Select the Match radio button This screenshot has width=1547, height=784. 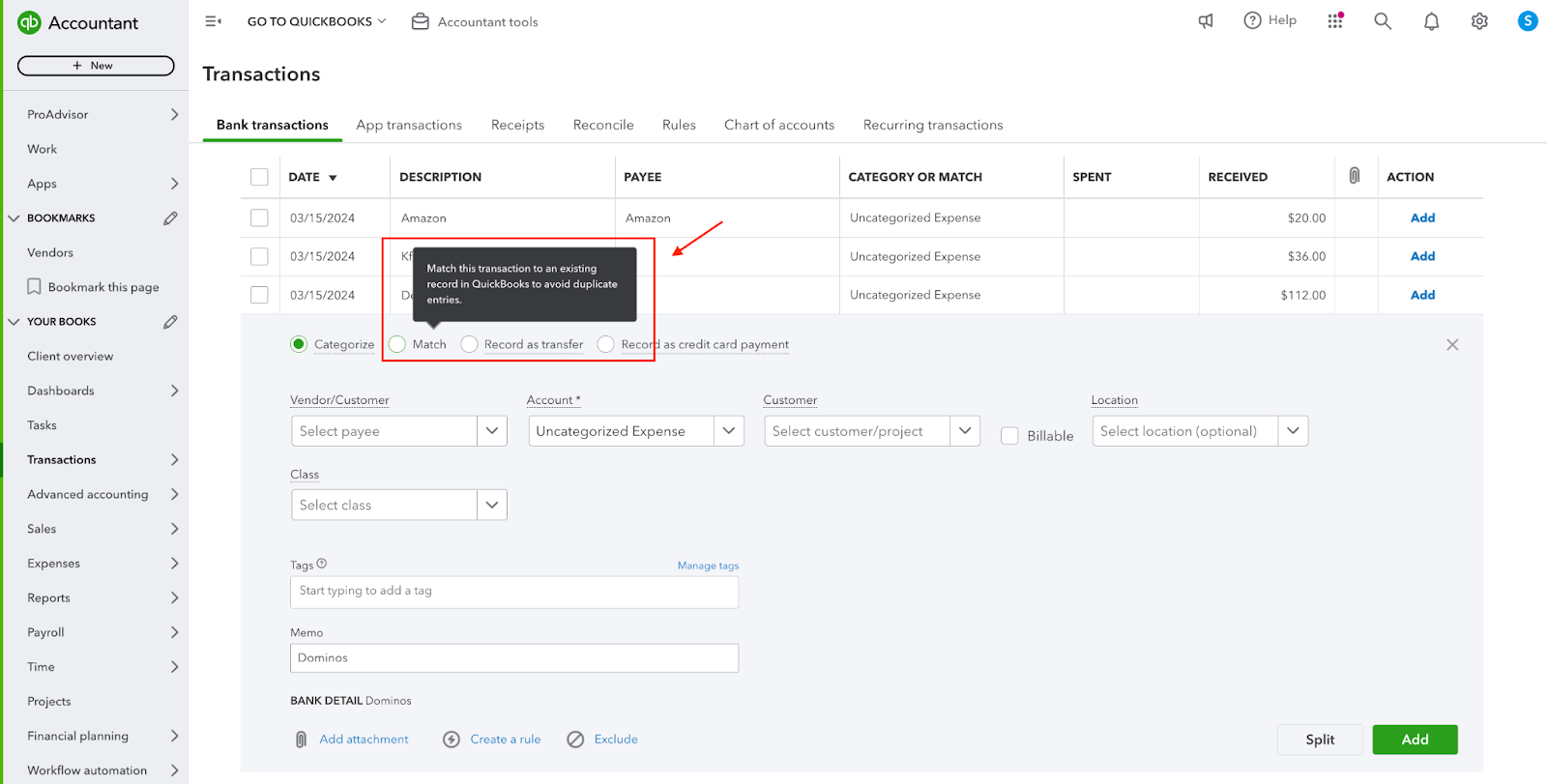point(397,344)
